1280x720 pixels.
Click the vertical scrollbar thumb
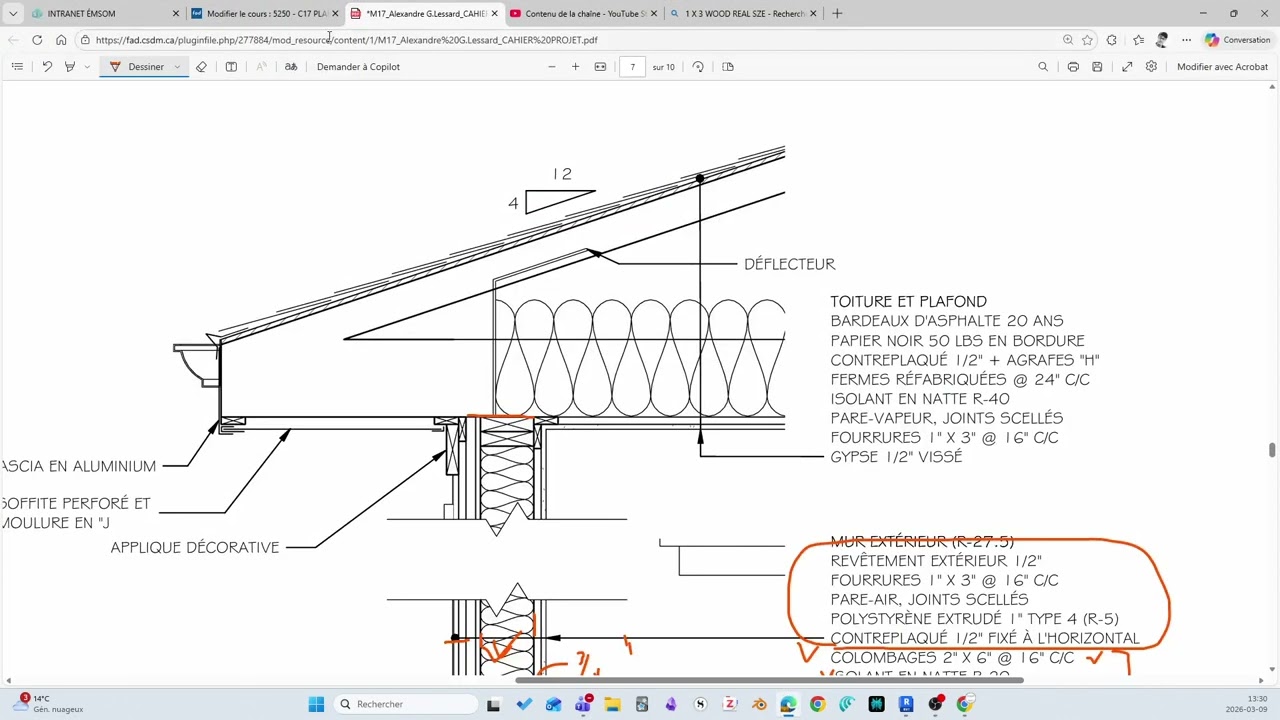(x=1272, y=450)
